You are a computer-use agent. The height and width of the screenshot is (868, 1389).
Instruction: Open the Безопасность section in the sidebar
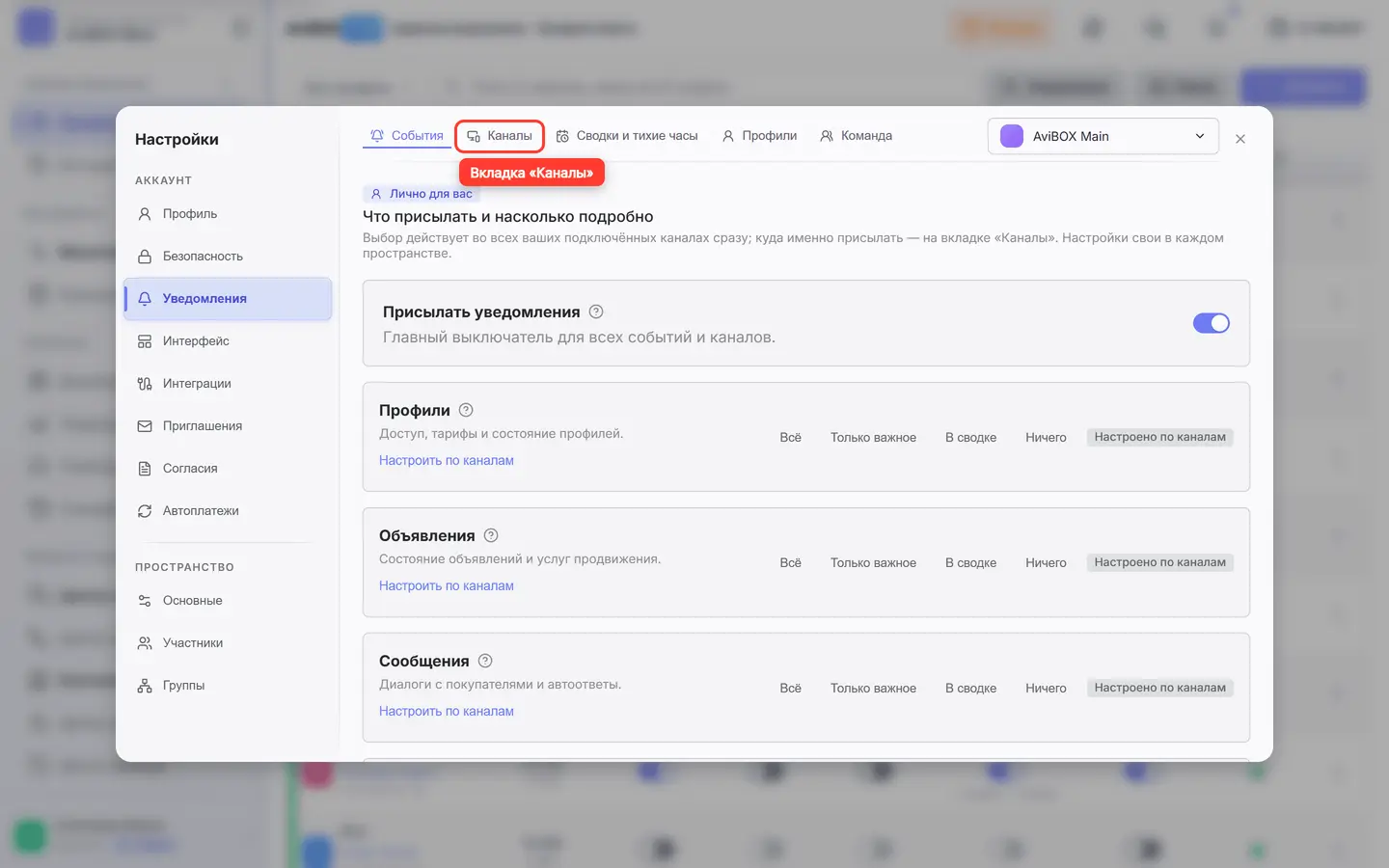tap(228, 257)
